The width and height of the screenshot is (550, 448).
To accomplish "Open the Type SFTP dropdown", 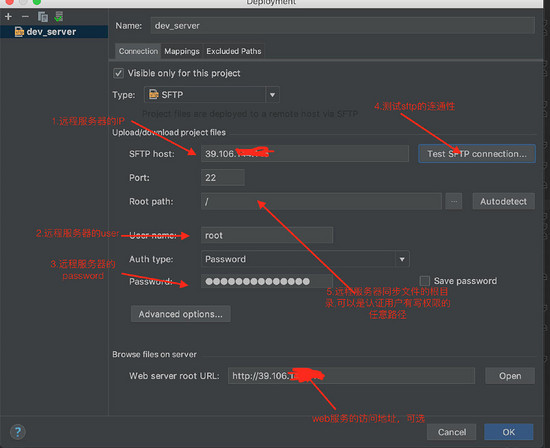I will click(x=212, y=95).
